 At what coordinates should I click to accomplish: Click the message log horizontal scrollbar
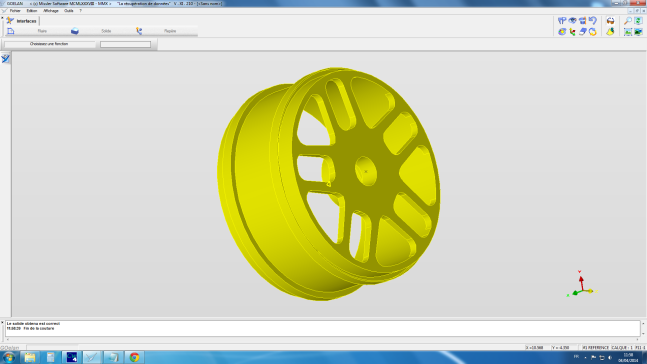[x=322, y=339]
